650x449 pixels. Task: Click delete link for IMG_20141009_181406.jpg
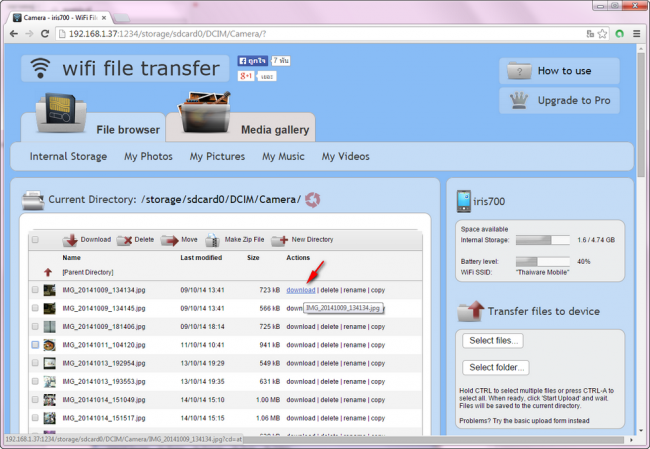coord(330,326)
